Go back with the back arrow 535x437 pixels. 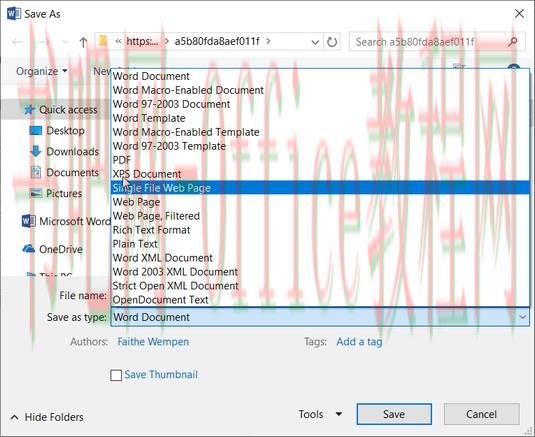click(x=17, y=42)
